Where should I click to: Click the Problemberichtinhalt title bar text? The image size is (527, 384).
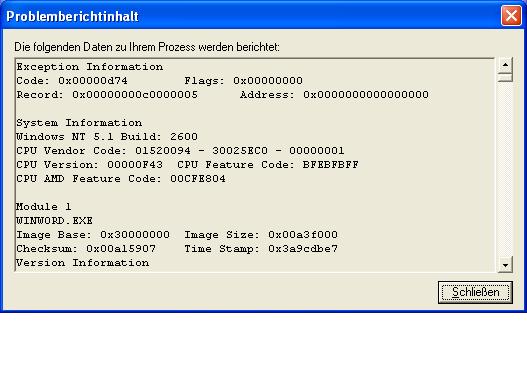(x=72, y=16)
